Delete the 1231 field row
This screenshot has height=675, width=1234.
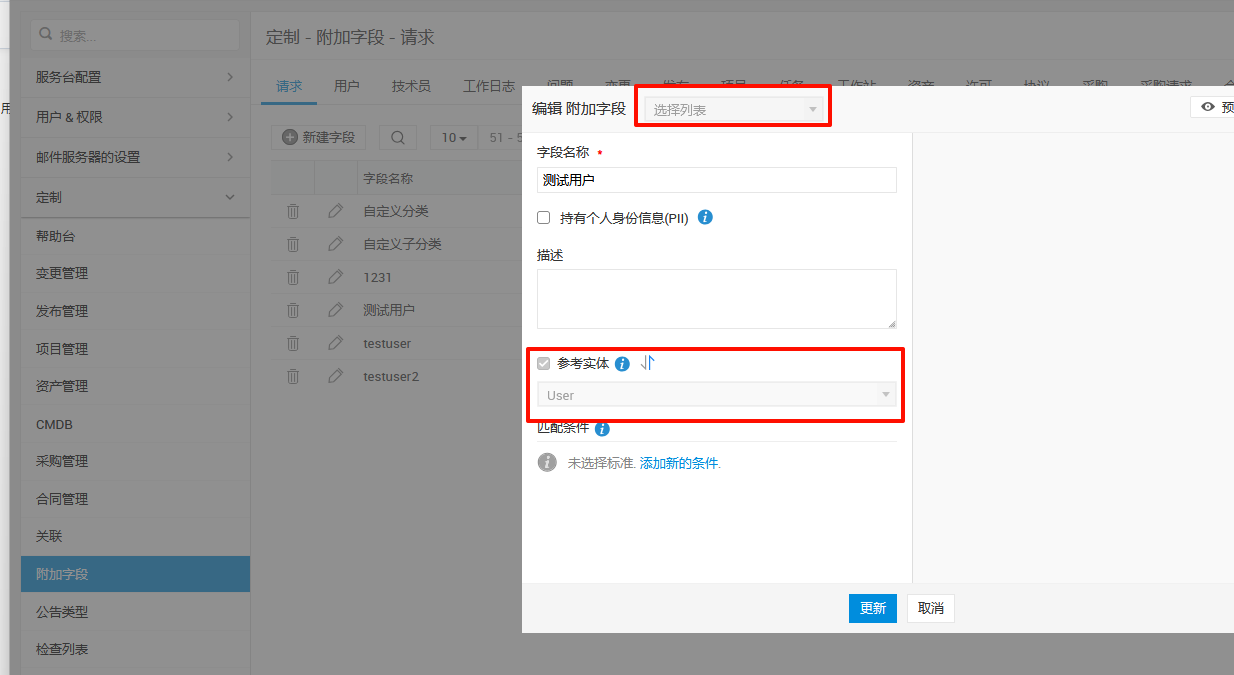coord(293,277)
